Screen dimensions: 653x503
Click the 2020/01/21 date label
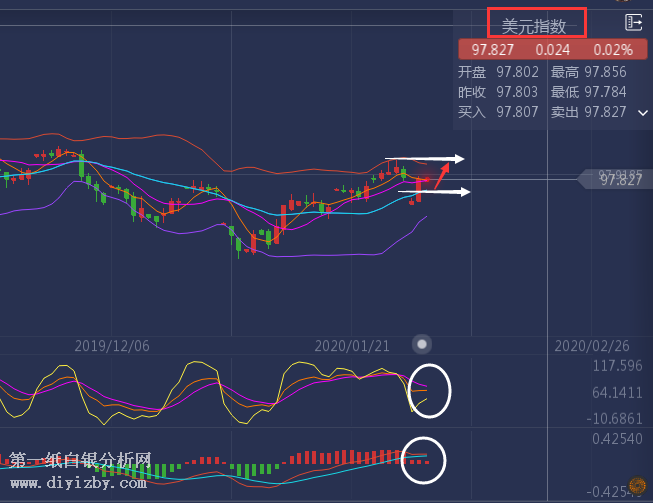[x=351, y=345]
